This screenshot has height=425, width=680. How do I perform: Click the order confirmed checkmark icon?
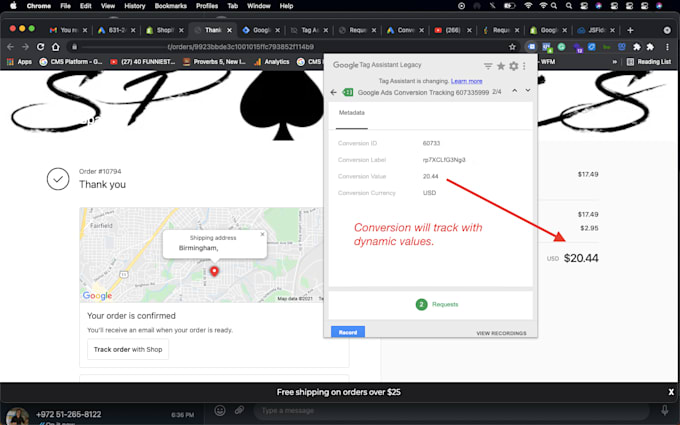click(58, 179)
